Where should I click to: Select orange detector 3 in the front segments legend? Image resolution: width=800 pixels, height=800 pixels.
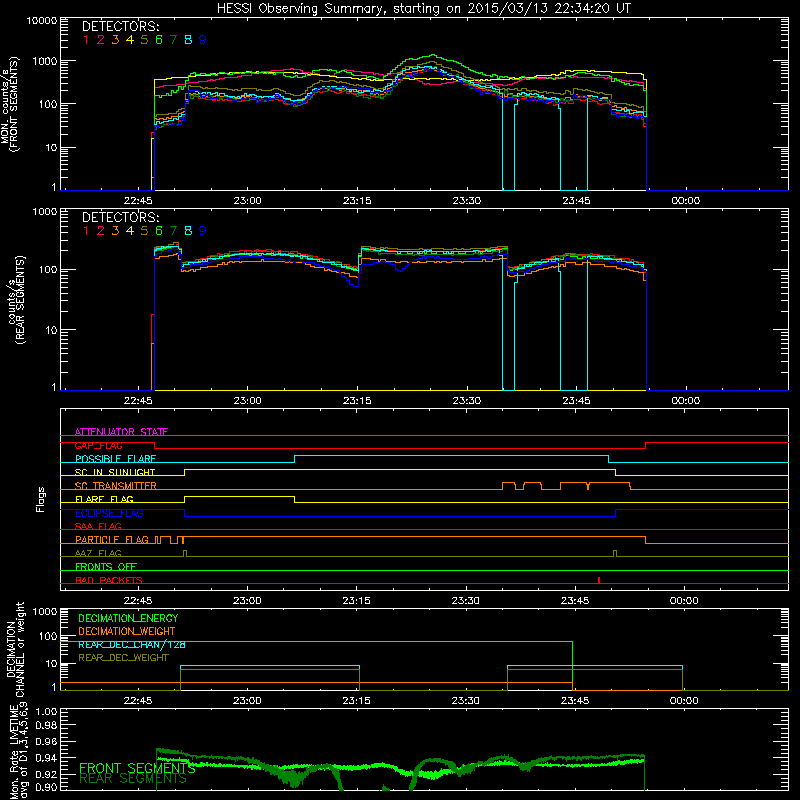115,40
